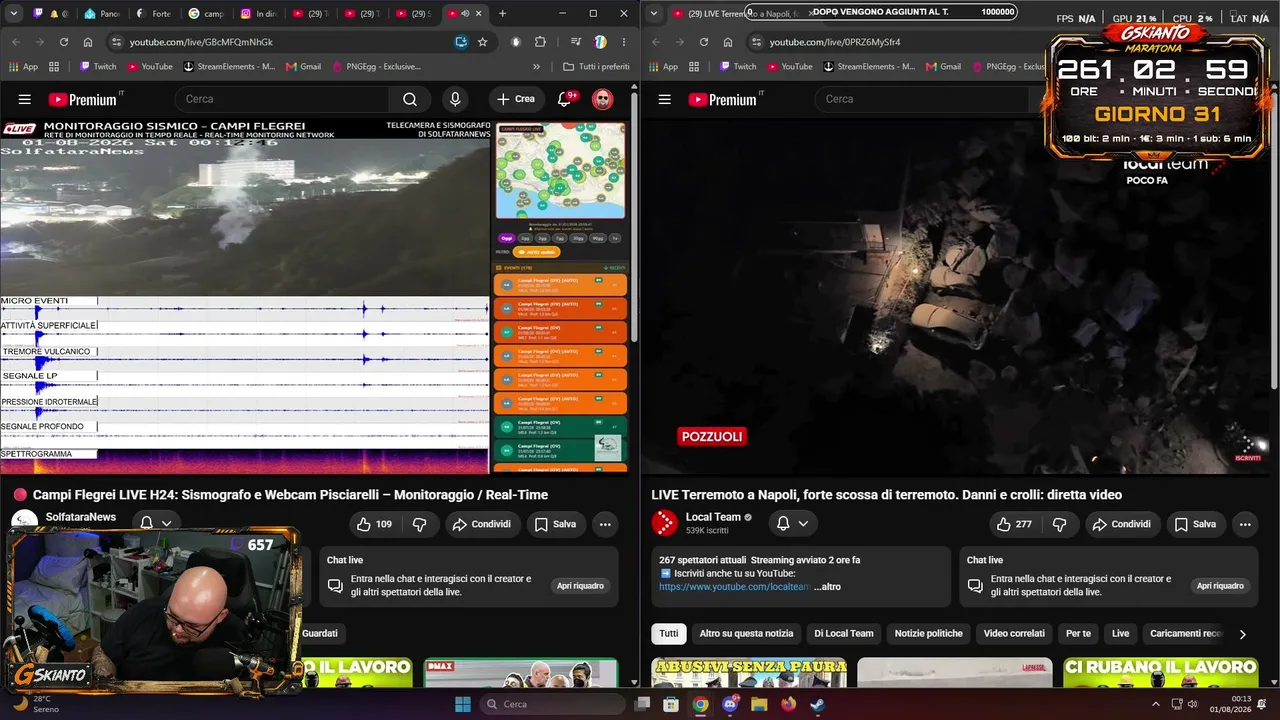Open Discord from the taskbar
The height and width of the screenshot is (720, 1280).
coord(730,704)
